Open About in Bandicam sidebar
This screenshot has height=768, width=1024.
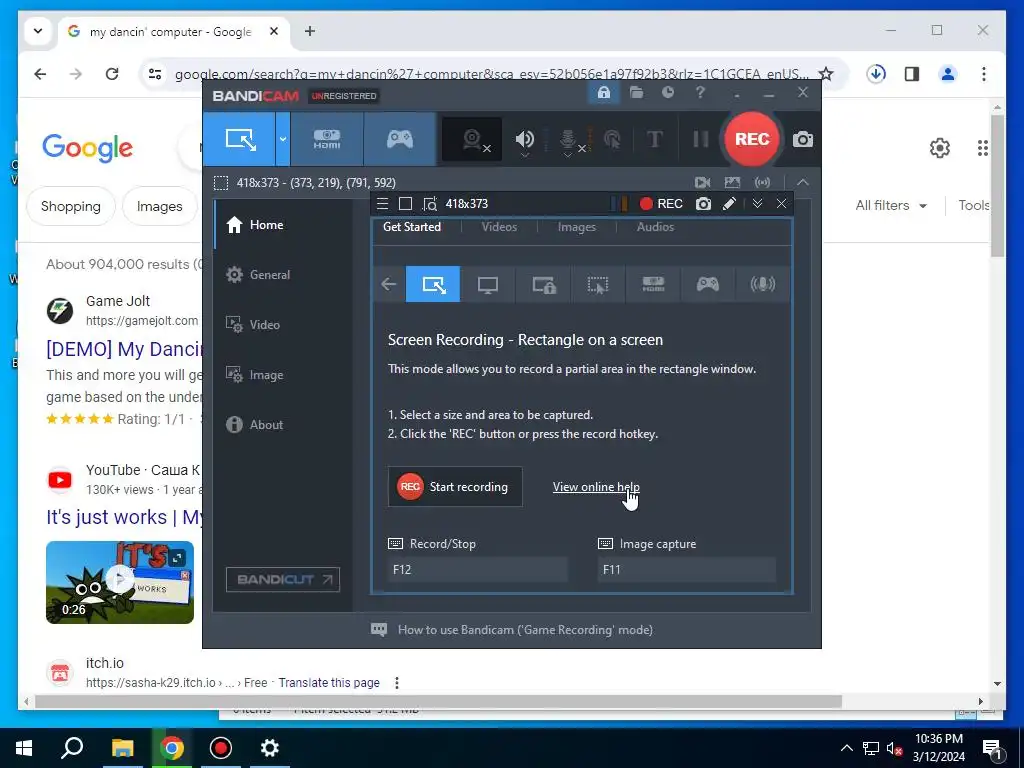coord(283,424)
